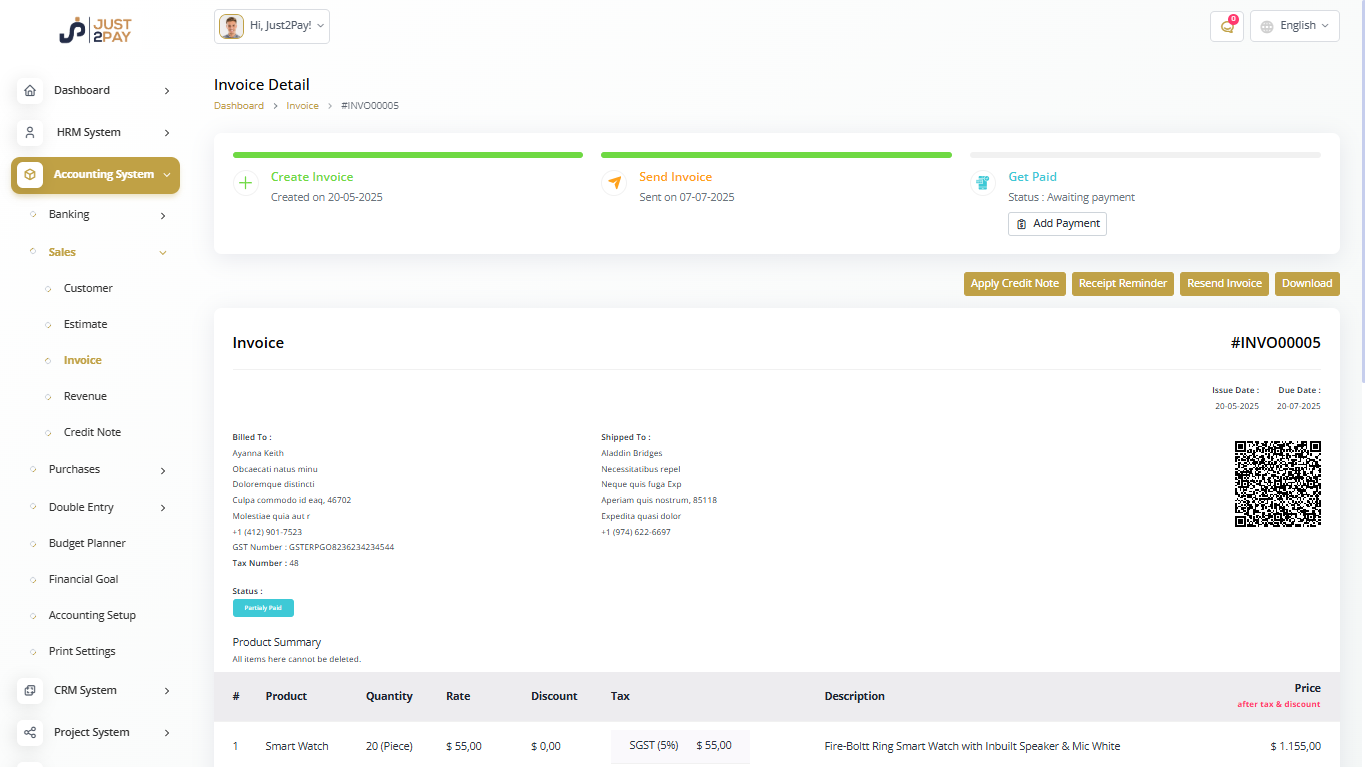Select Banking from the sidebar menu
This screenshot has height=767, width=1365.
click(68, 214)
